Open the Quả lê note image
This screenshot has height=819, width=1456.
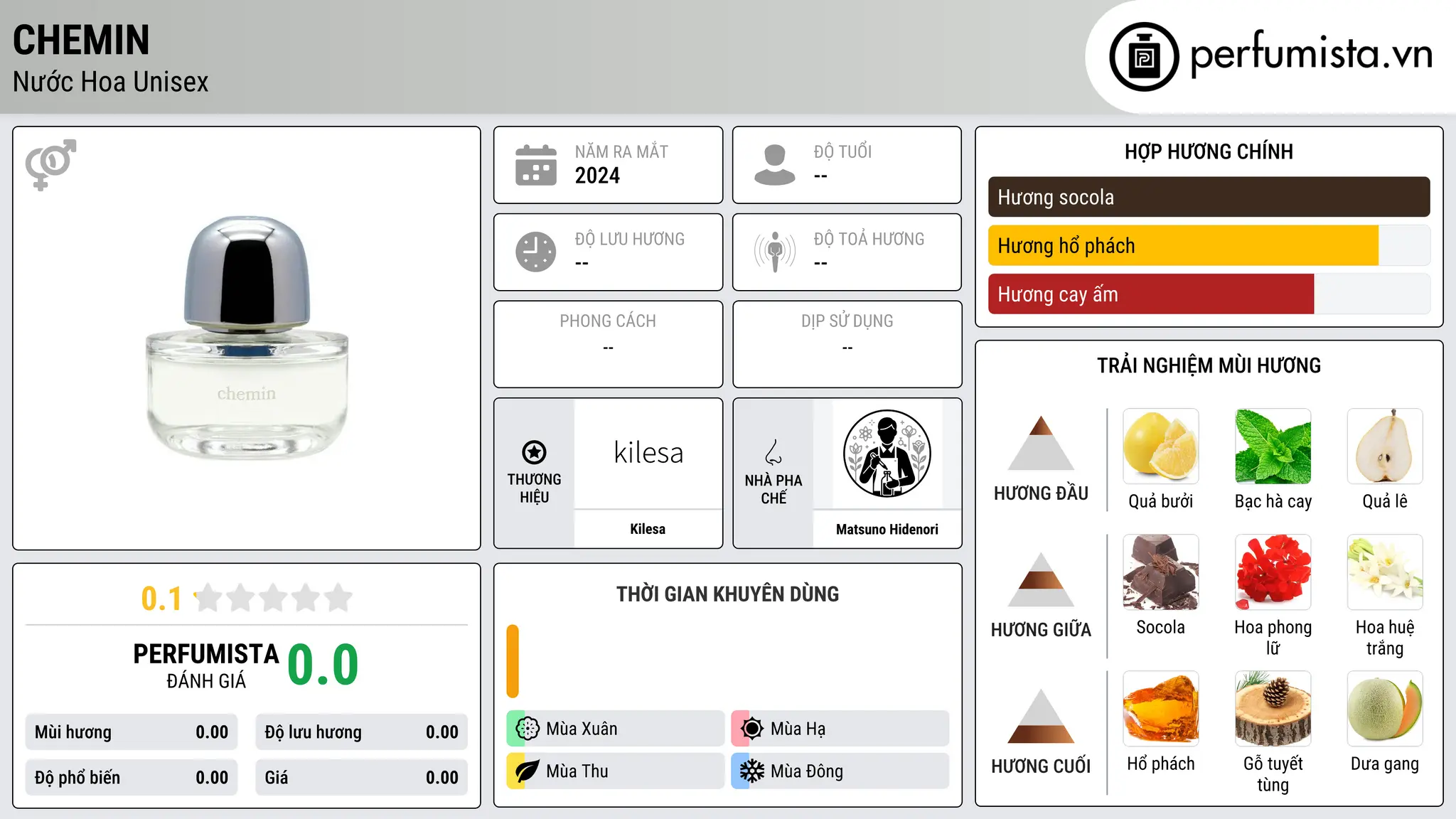[1385, 446]
